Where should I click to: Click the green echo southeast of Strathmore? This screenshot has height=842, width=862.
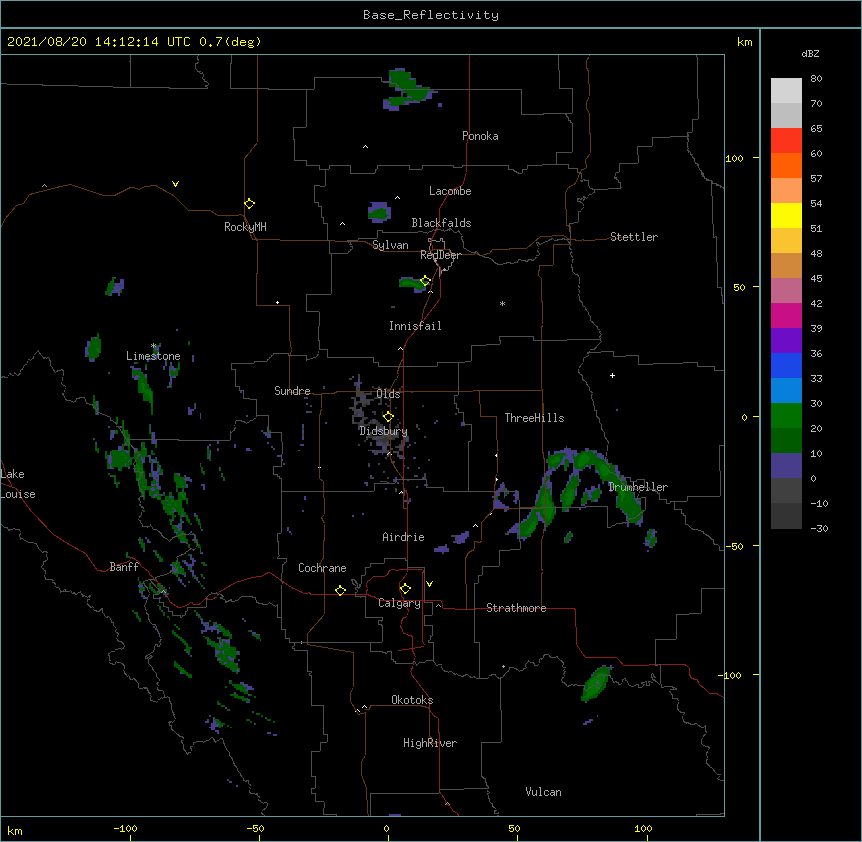click(x=596, y=683)
